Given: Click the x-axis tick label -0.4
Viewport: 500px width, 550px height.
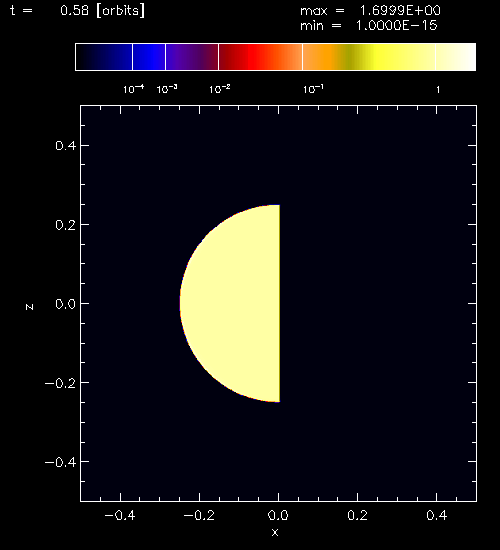Looking at the screenshot, I should [x=120, y=515].
